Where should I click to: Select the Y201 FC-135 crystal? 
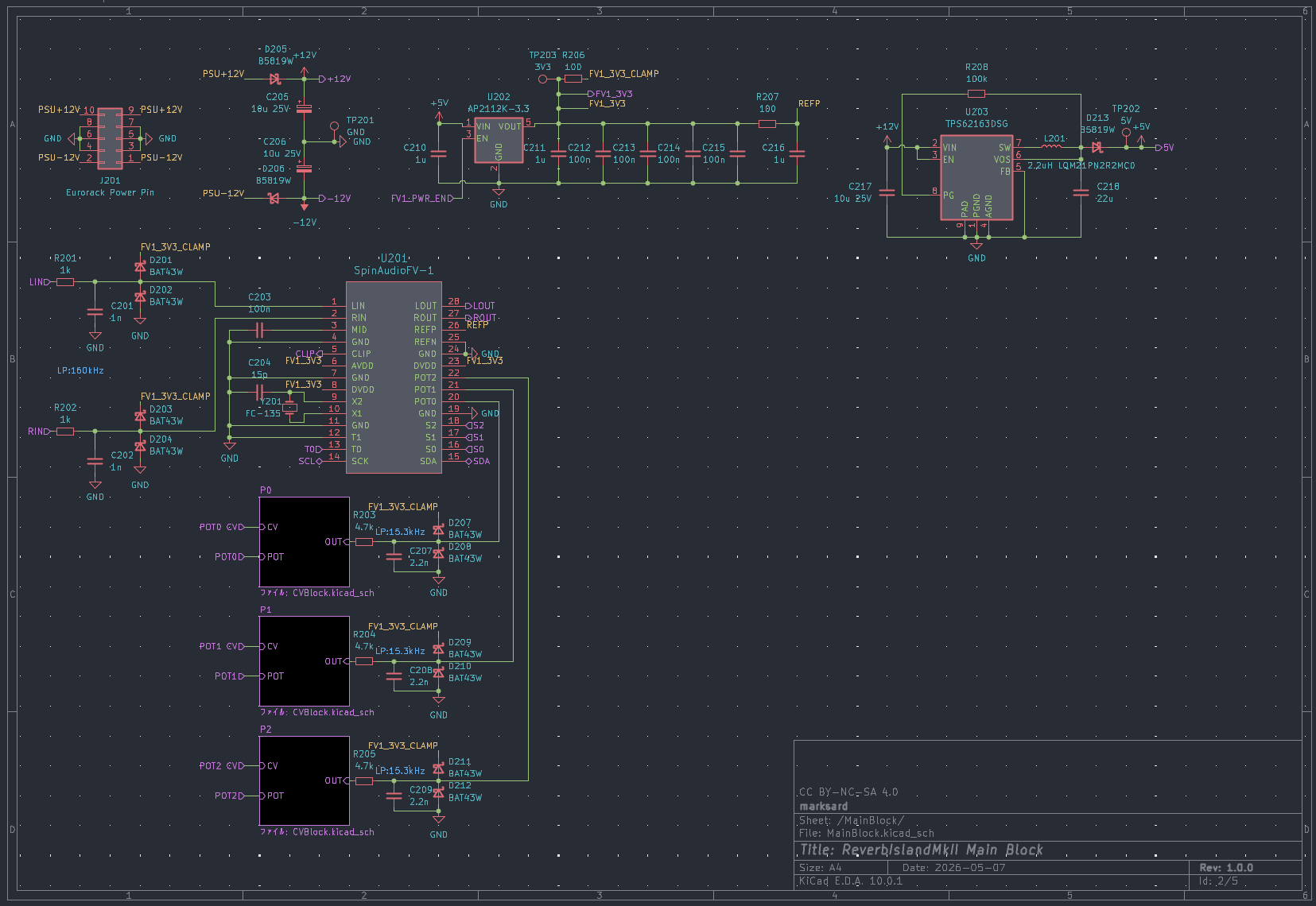[289, 408]
